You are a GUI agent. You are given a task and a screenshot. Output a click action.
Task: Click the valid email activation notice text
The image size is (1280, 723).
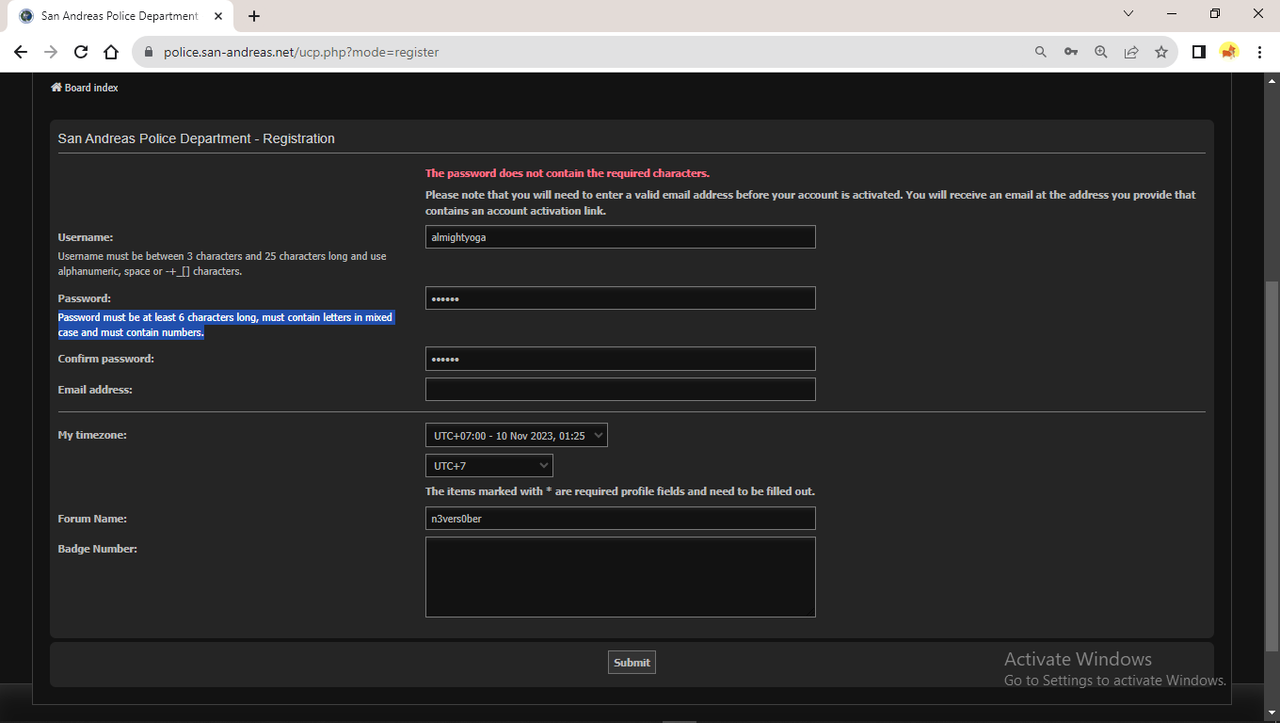[x=810, y=203]
